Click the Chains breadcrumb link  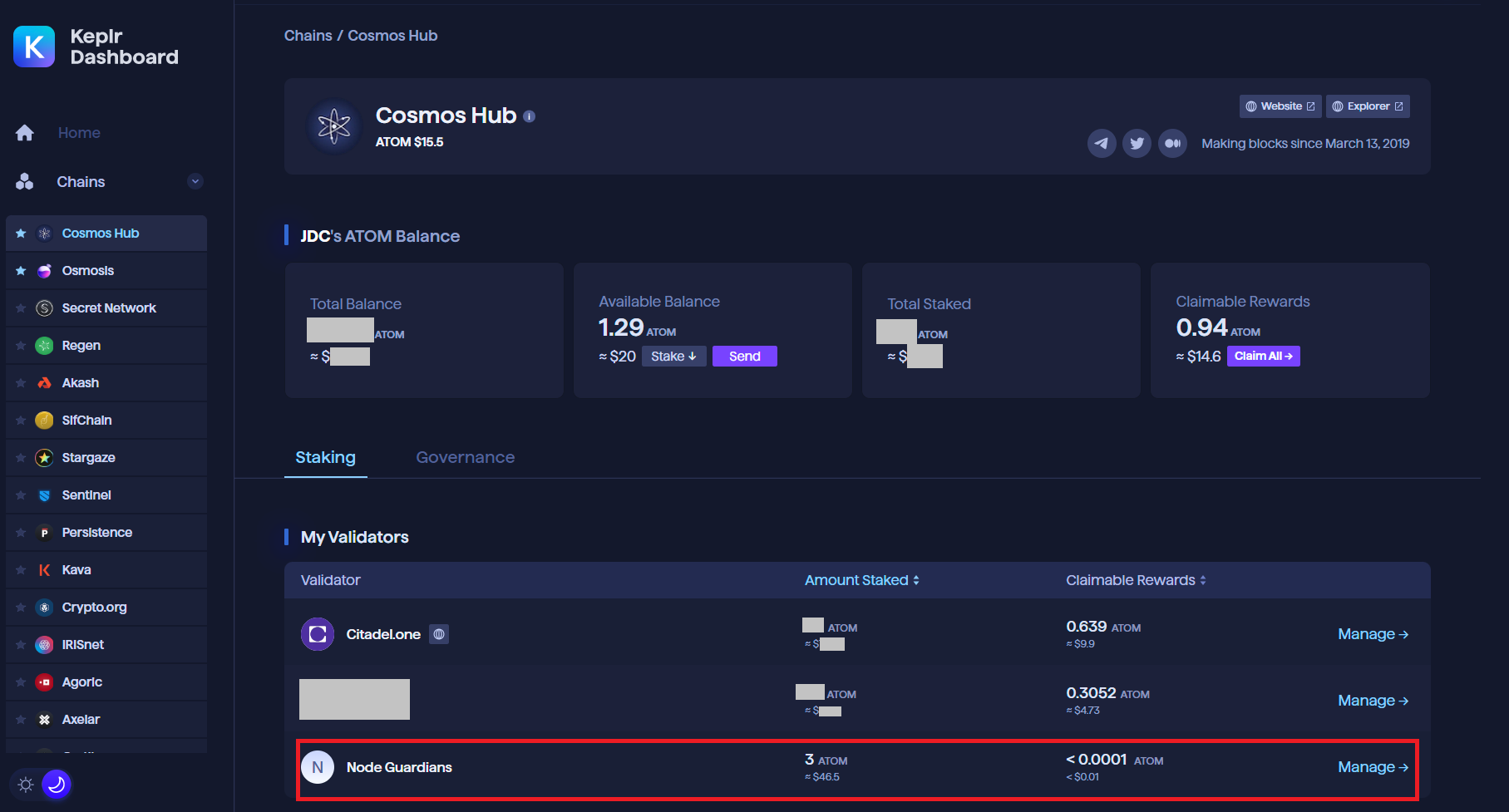click(308, 36)
